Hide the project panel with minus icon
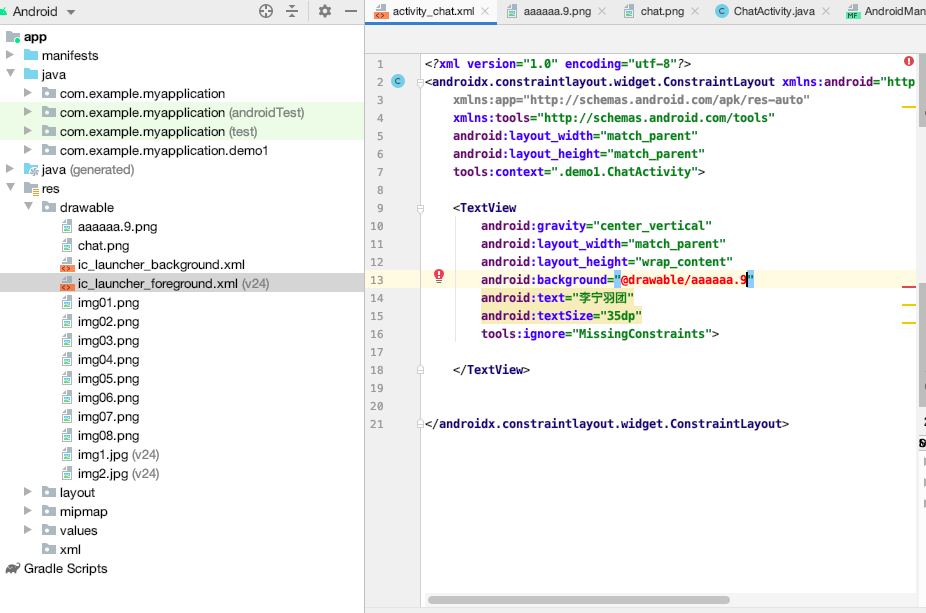 click(x=351, y=11)
